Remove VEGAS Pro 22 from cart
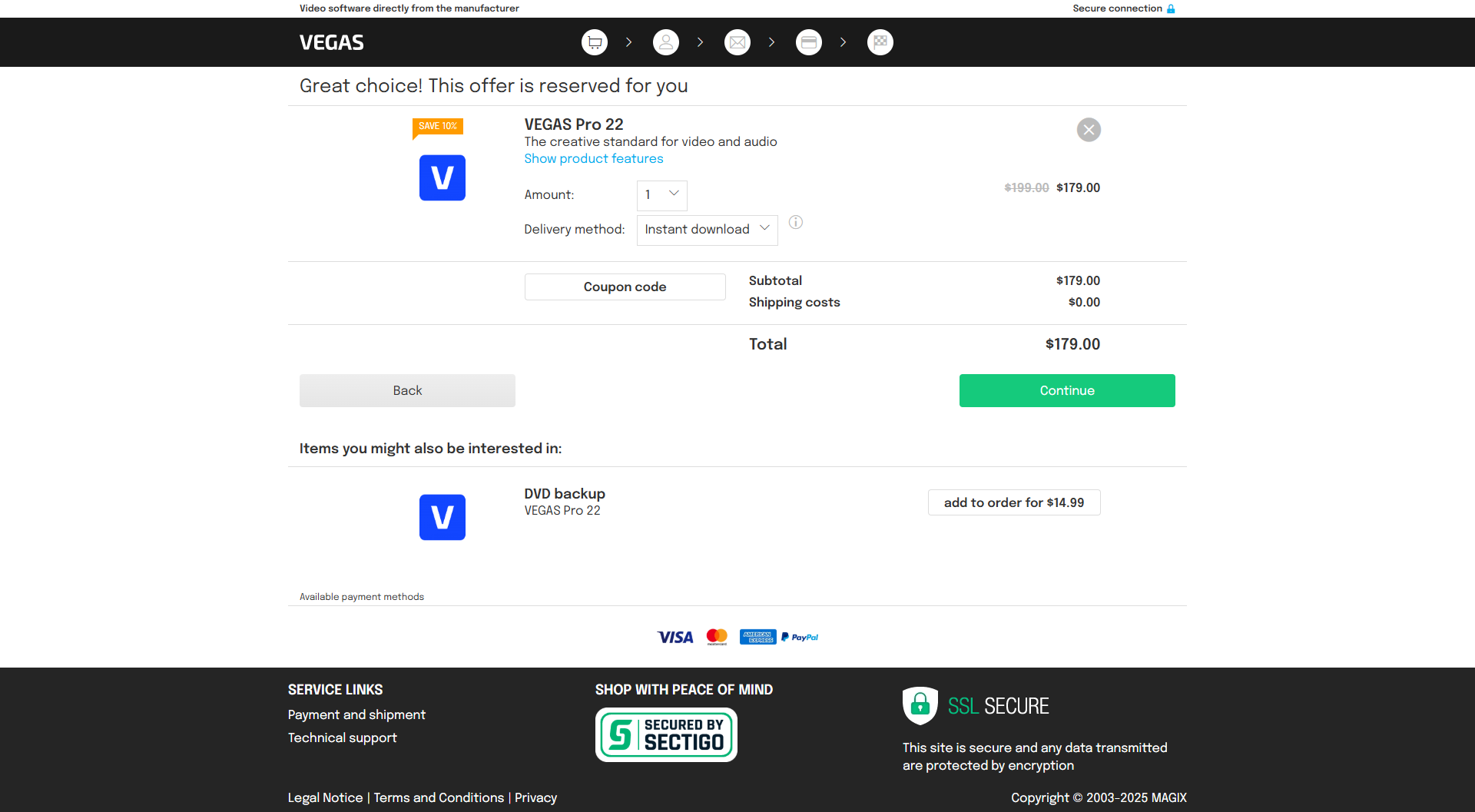 [1088, 130]
